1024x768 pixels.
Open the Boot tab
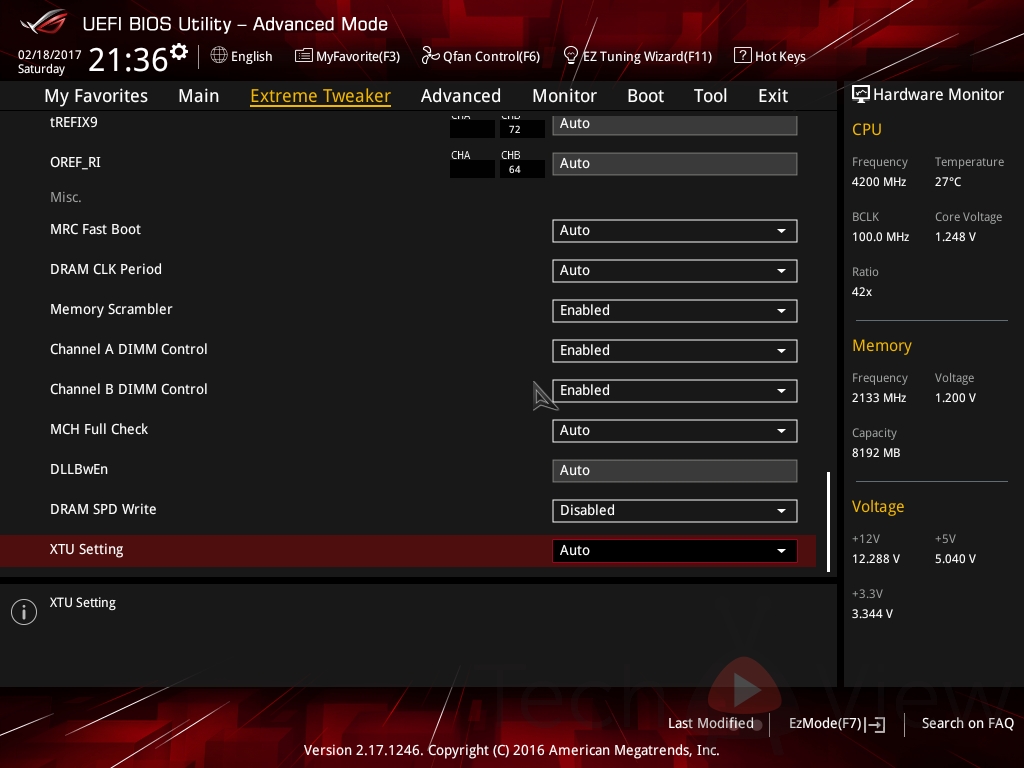(x=645, y=96)
